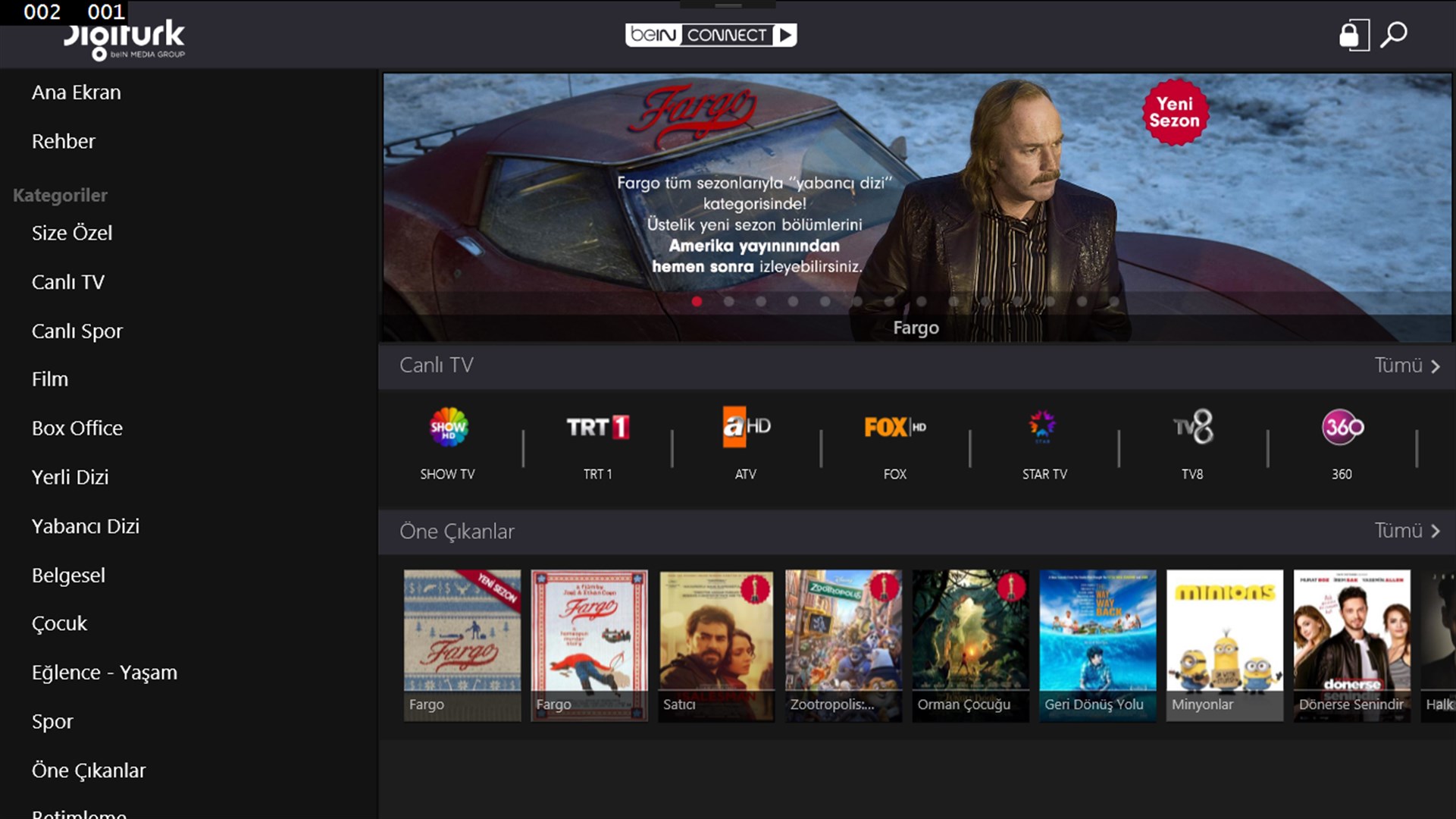
Task: Open Film category
Action: tap(50, 379)
